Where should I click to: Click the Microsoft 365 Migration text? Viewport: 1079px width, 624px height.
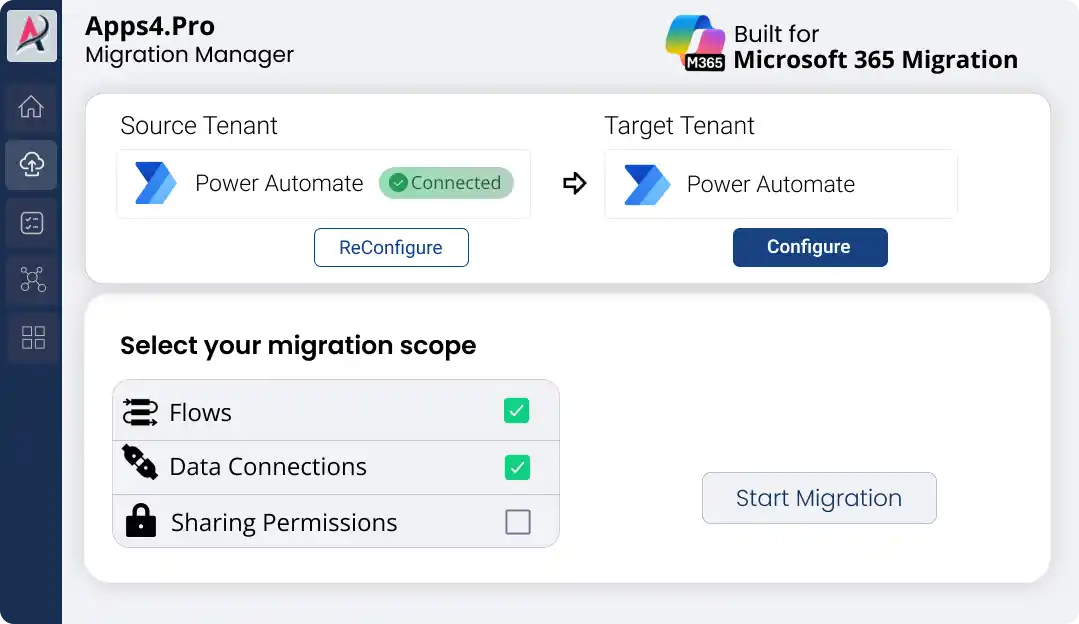click(875, 60)
